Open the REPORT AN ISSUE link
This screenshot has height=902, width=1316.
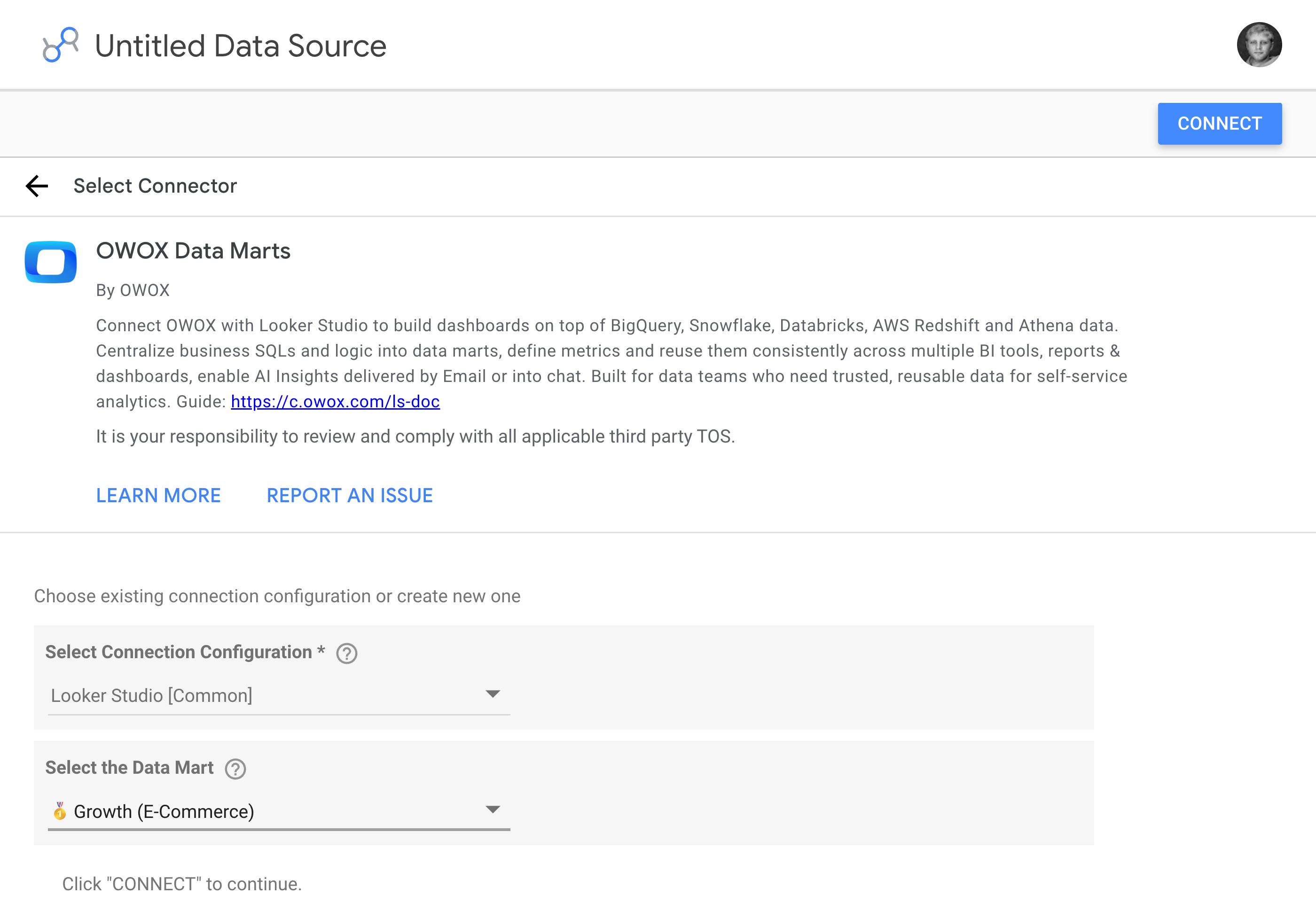[x=349, y=495]
